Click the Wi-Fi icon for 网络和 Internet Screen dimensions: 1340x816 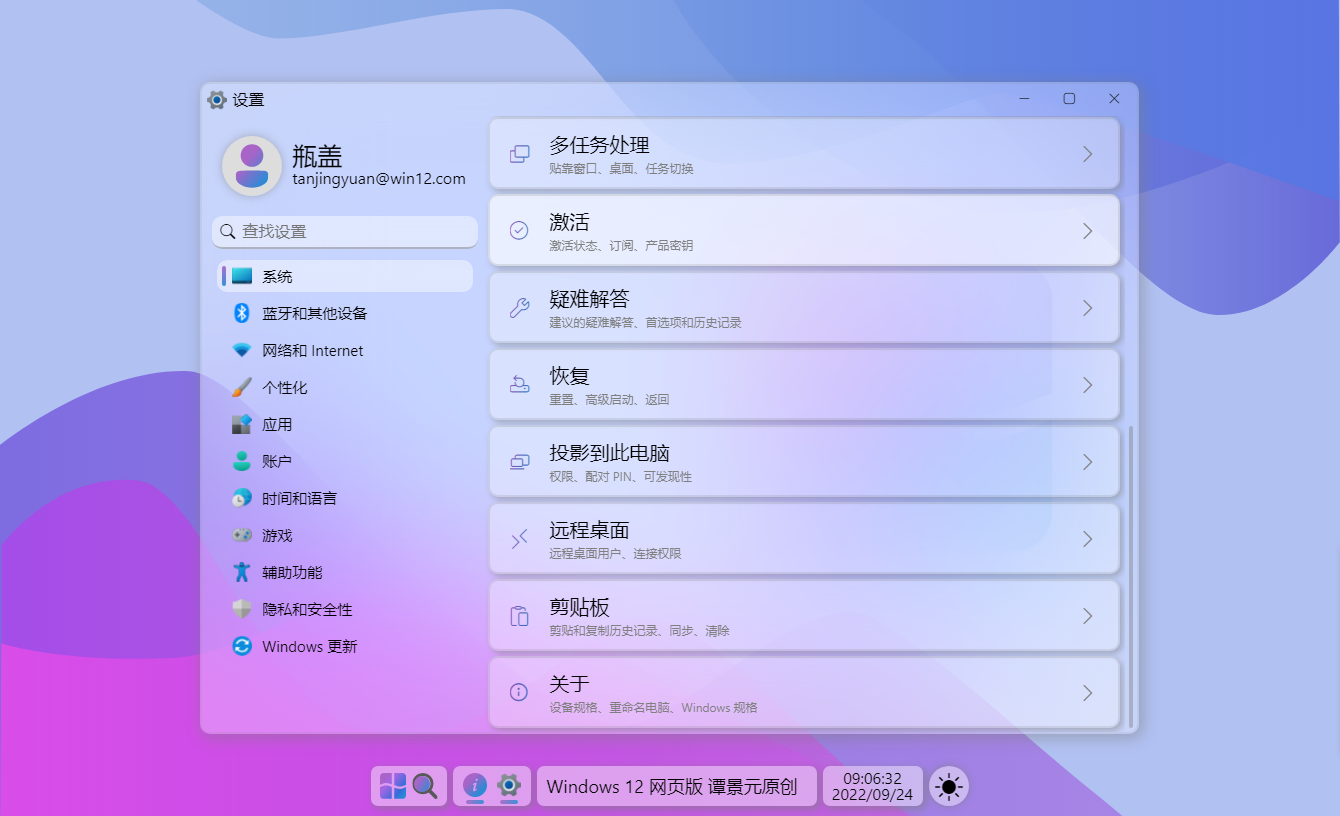(x=241, y=350)
